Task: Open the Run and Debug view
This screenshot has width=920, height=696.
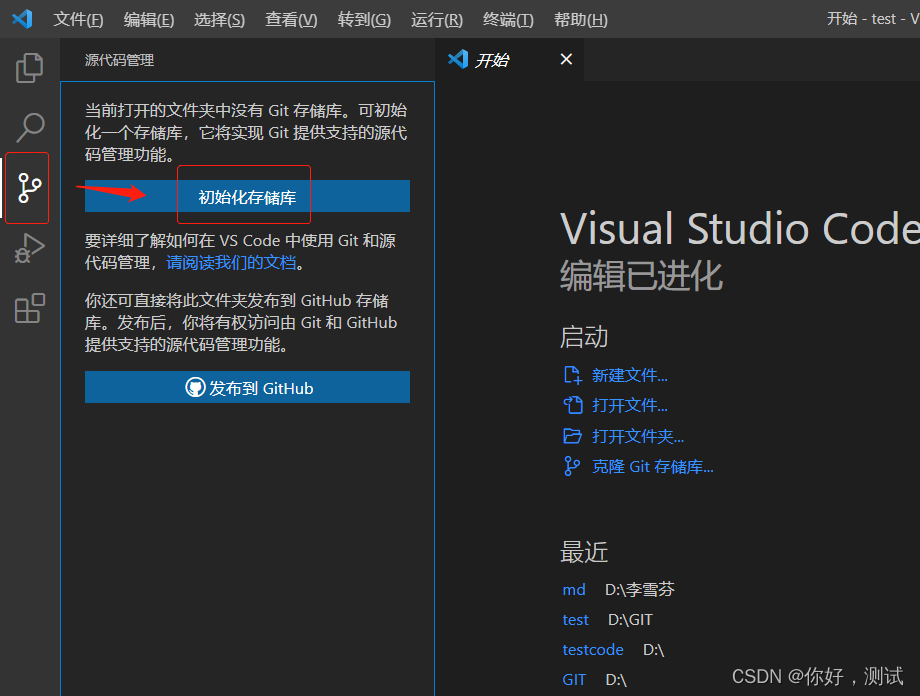Action: point(29,248)
